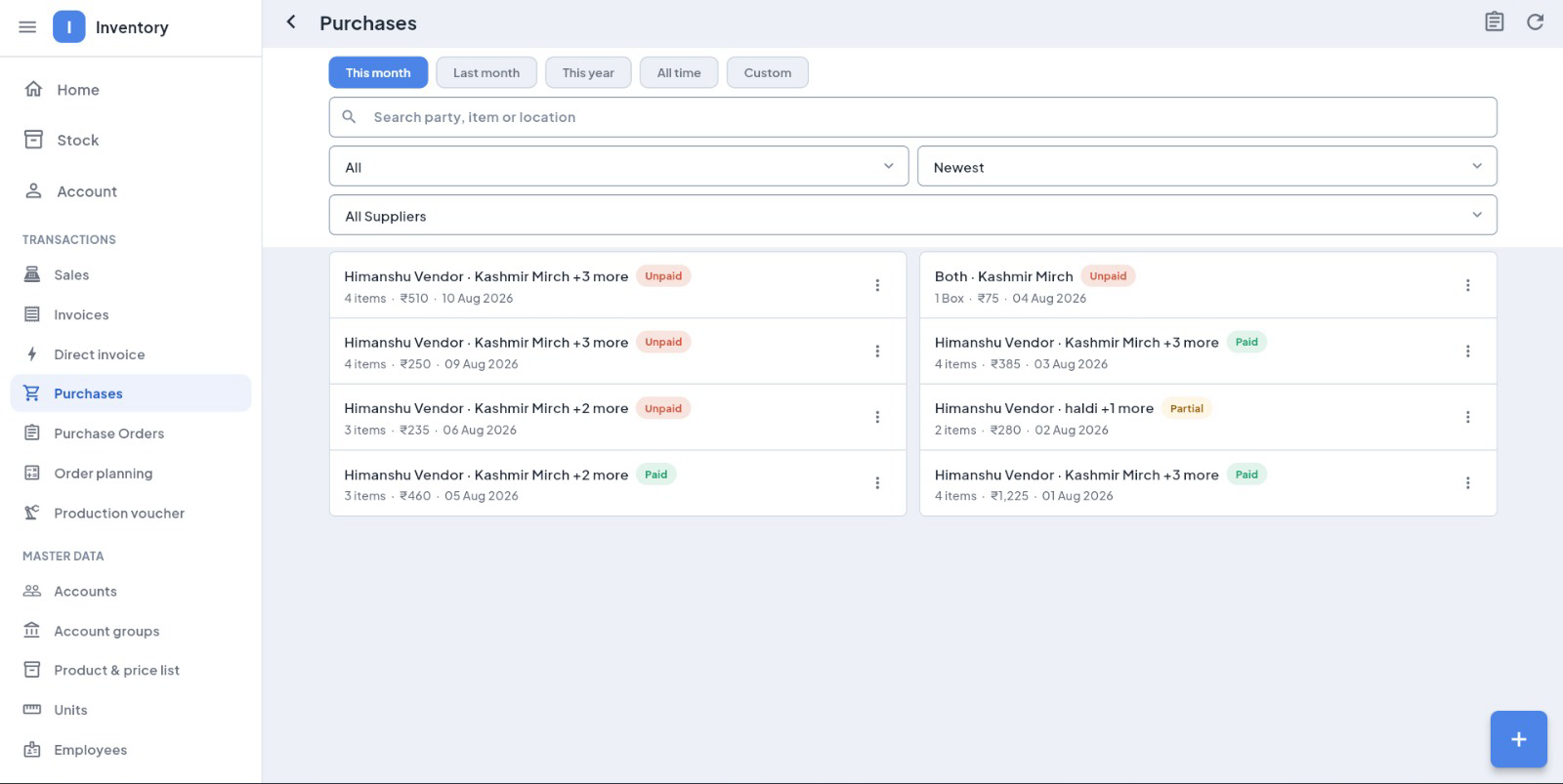
Task: Open options for ₹1,225 purchase on 01 Aug
Action: pos(1467,483)
